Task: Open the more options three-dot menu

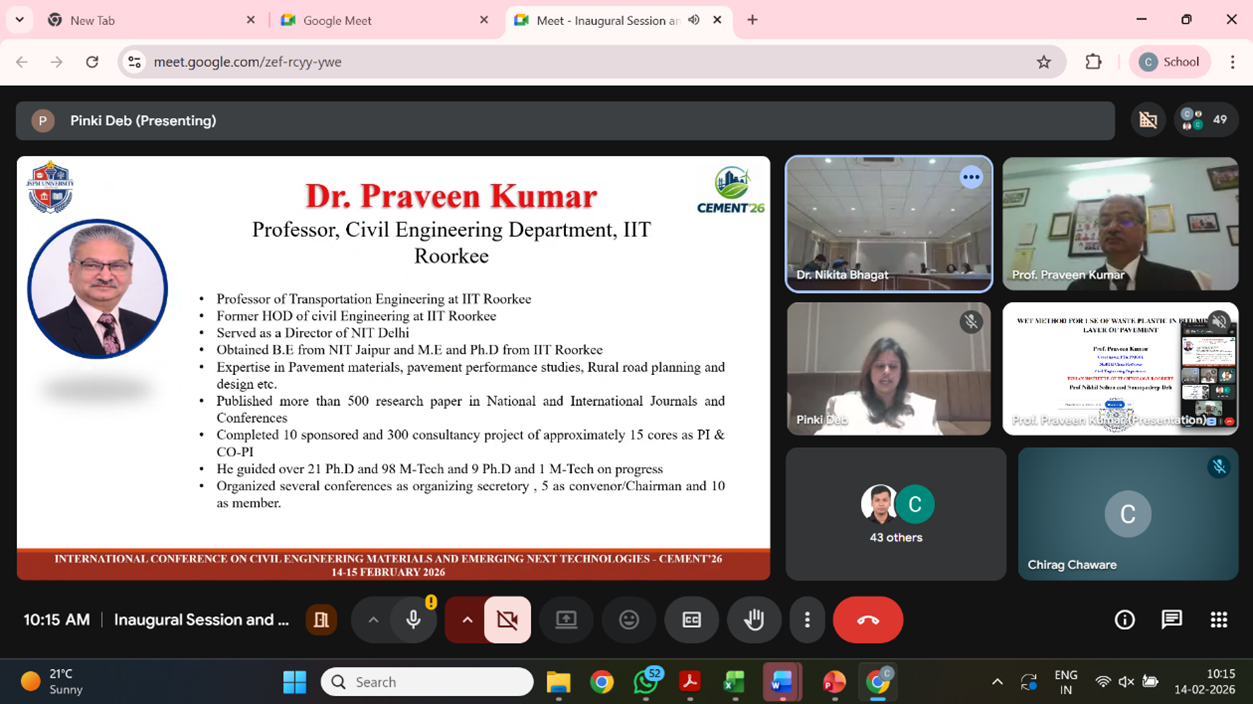Action: pos(807,620)
